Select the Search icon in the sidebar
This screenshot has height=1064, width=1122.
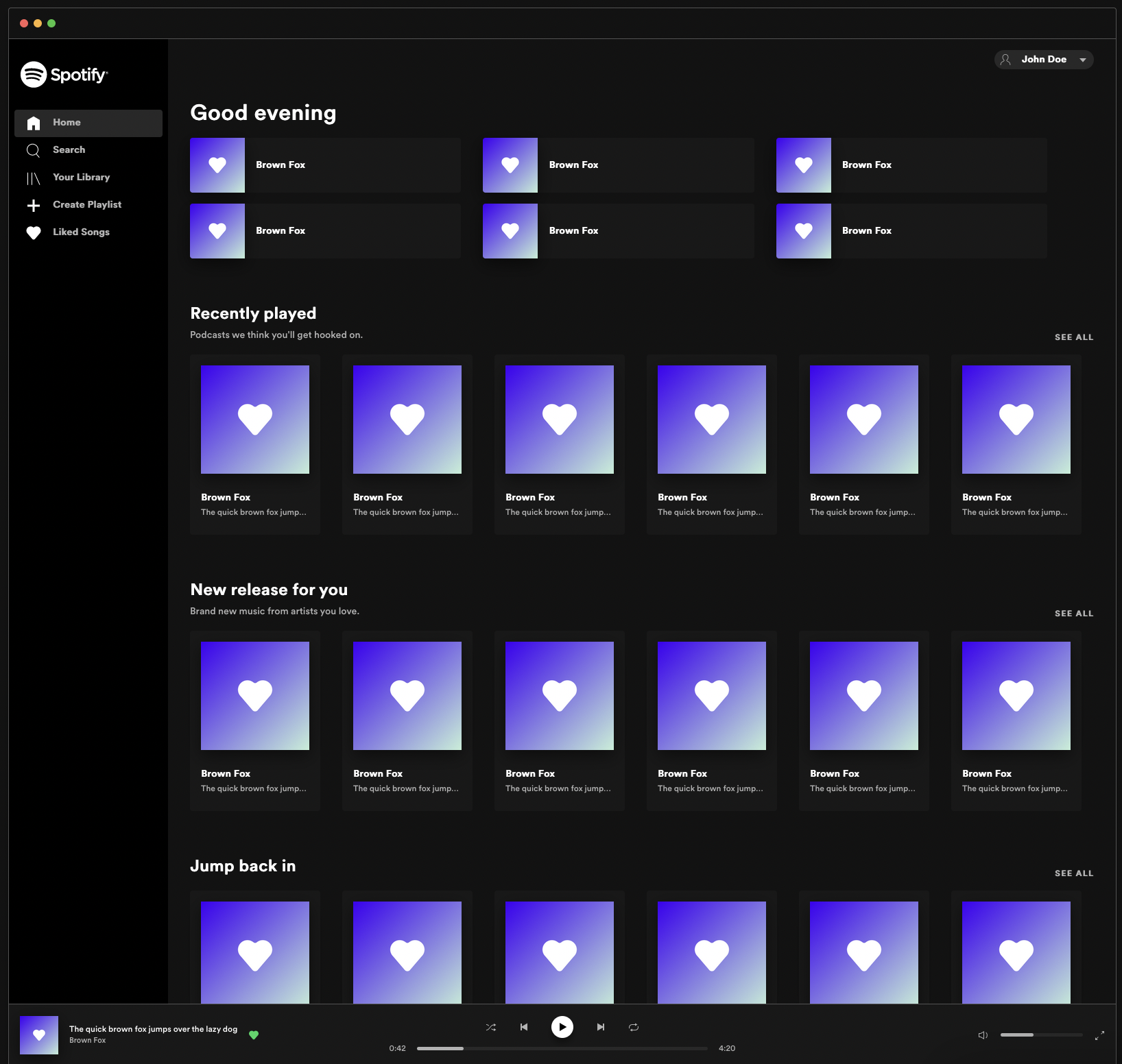[x=33, y=149]
